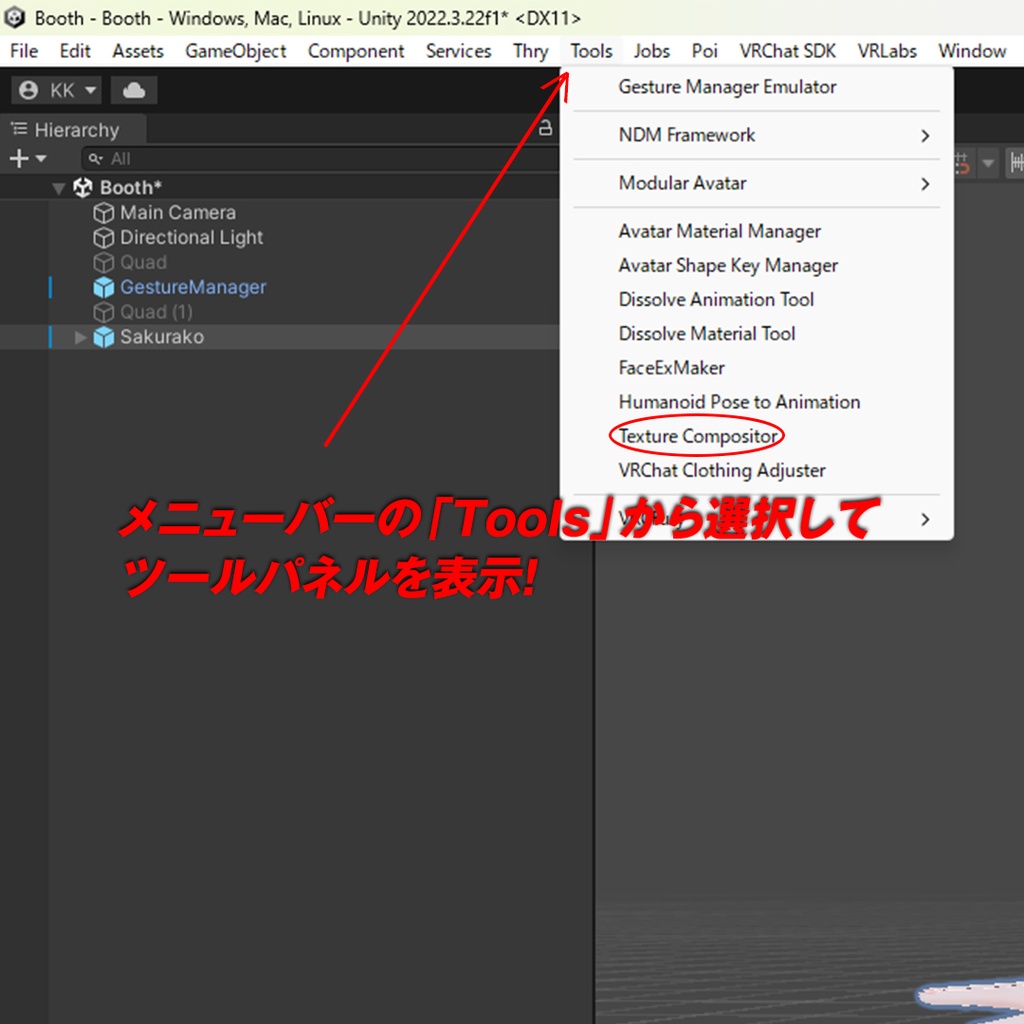This screenshot has width=1024, height=1024.
Task: Click the cube icon beside Directional Light
Action: point(104,237)
